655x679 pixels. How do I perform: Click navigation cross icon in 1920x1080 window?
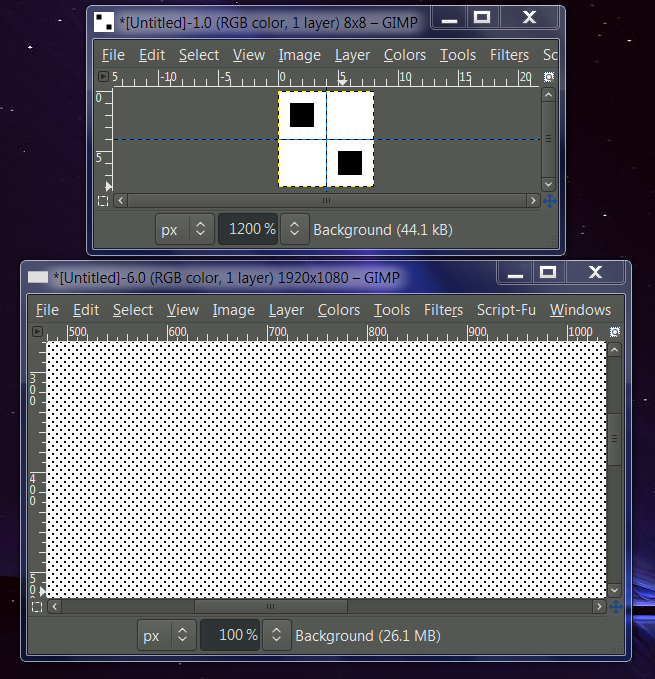click(x=616, y=607)
